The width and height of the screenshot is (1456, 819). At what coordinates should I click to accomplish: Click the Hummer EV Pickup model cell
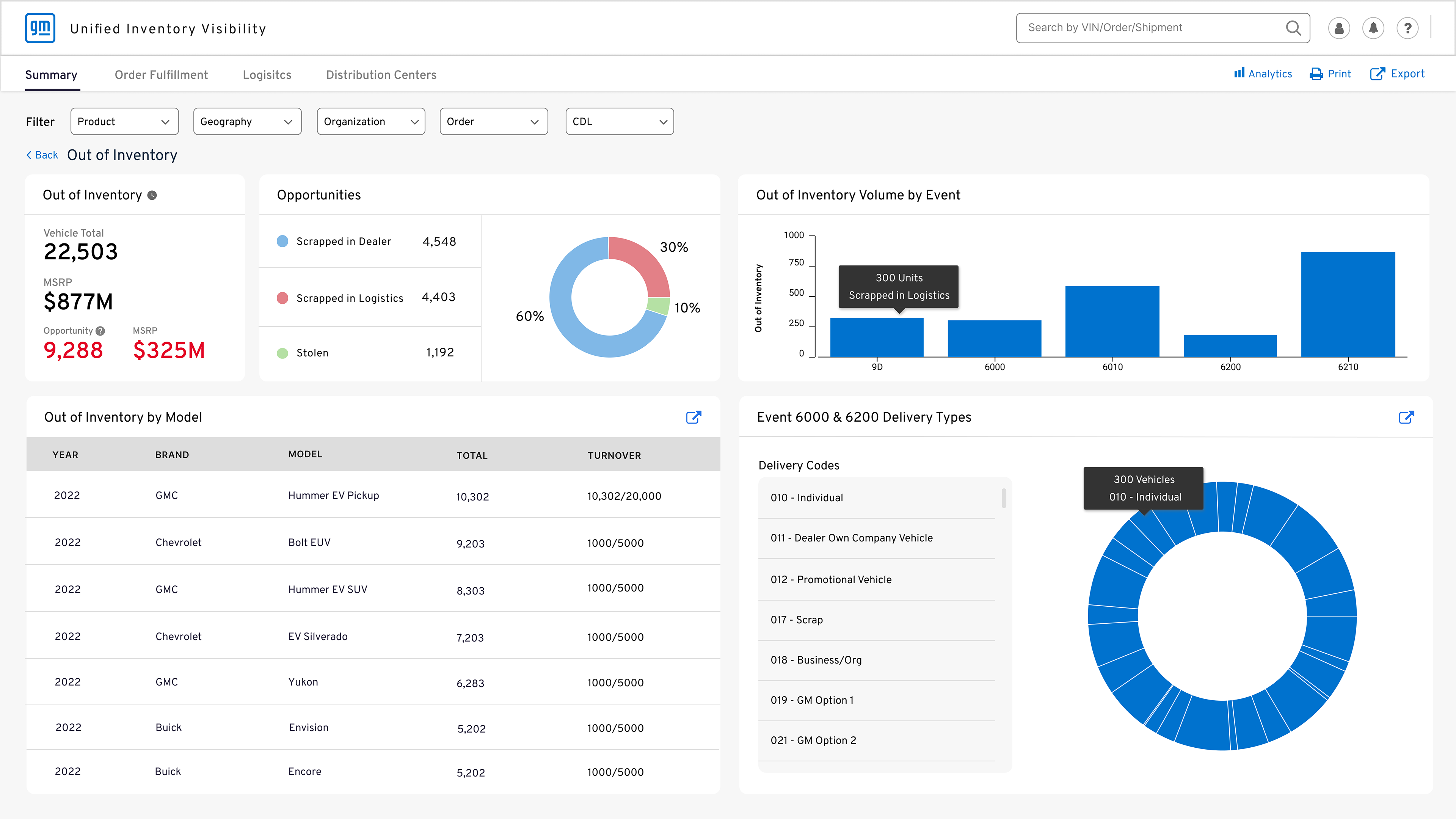click(x=334, y=496)
